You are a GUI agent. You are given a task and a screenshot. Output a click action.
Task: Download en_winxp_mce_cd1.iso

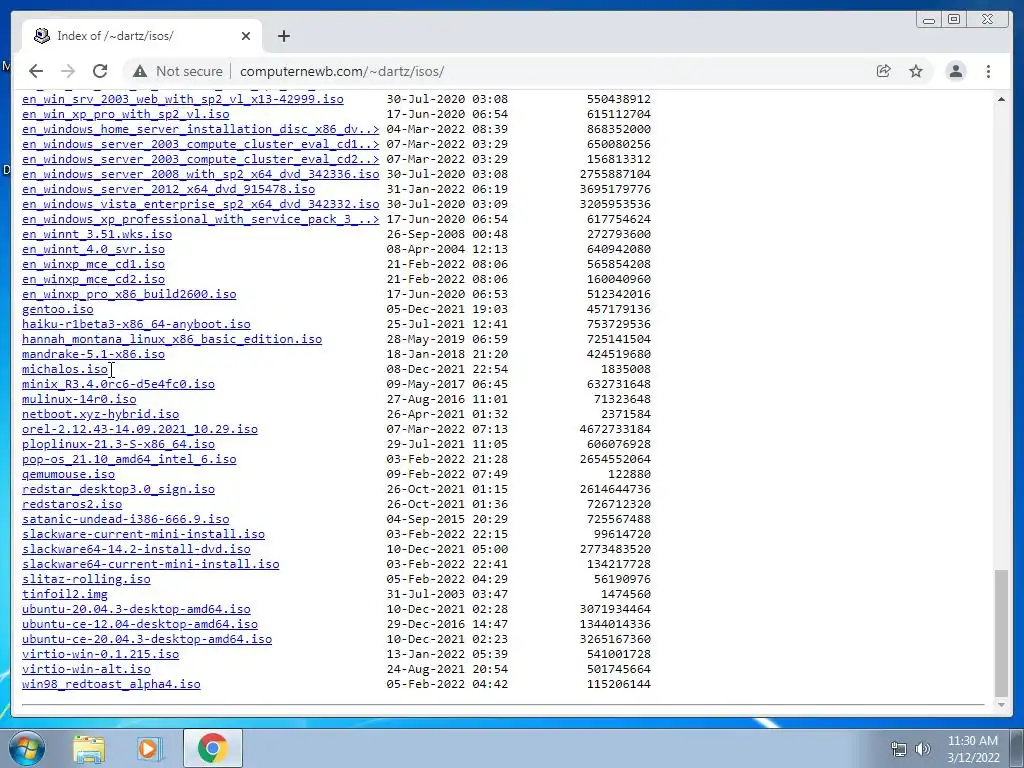coord(93,264)
